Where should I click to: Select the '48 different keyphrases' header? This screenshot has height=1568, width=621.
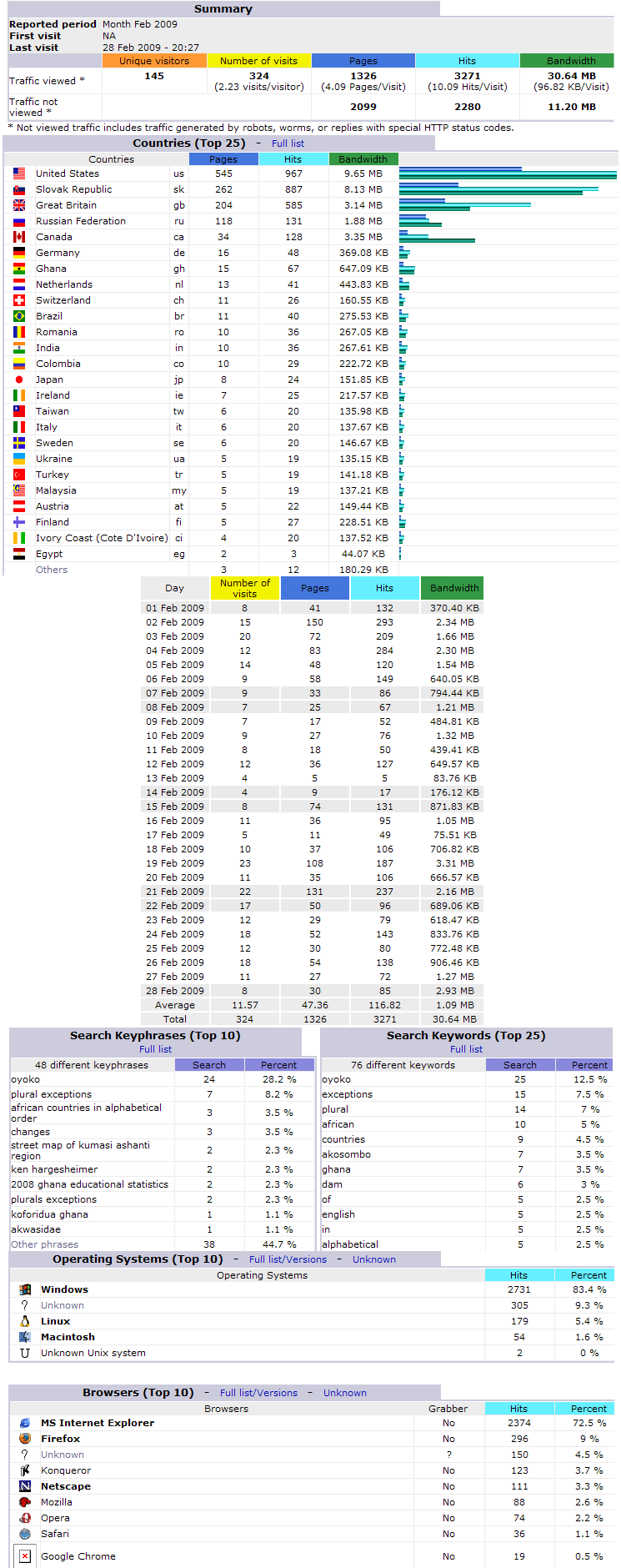pos(92,1065)
